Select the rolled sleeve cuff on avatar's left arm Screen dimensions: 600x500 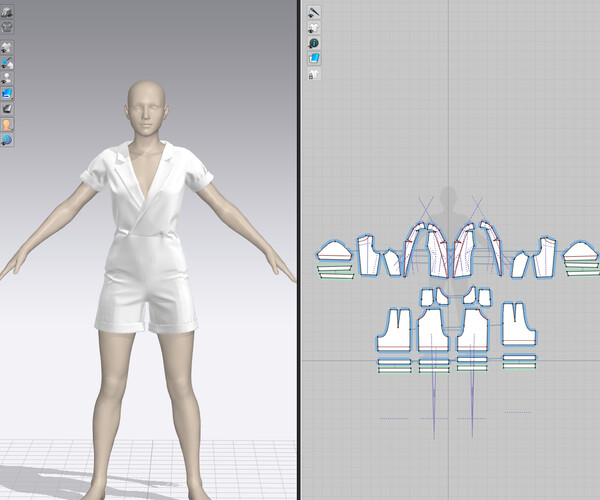tap(202, 179)
